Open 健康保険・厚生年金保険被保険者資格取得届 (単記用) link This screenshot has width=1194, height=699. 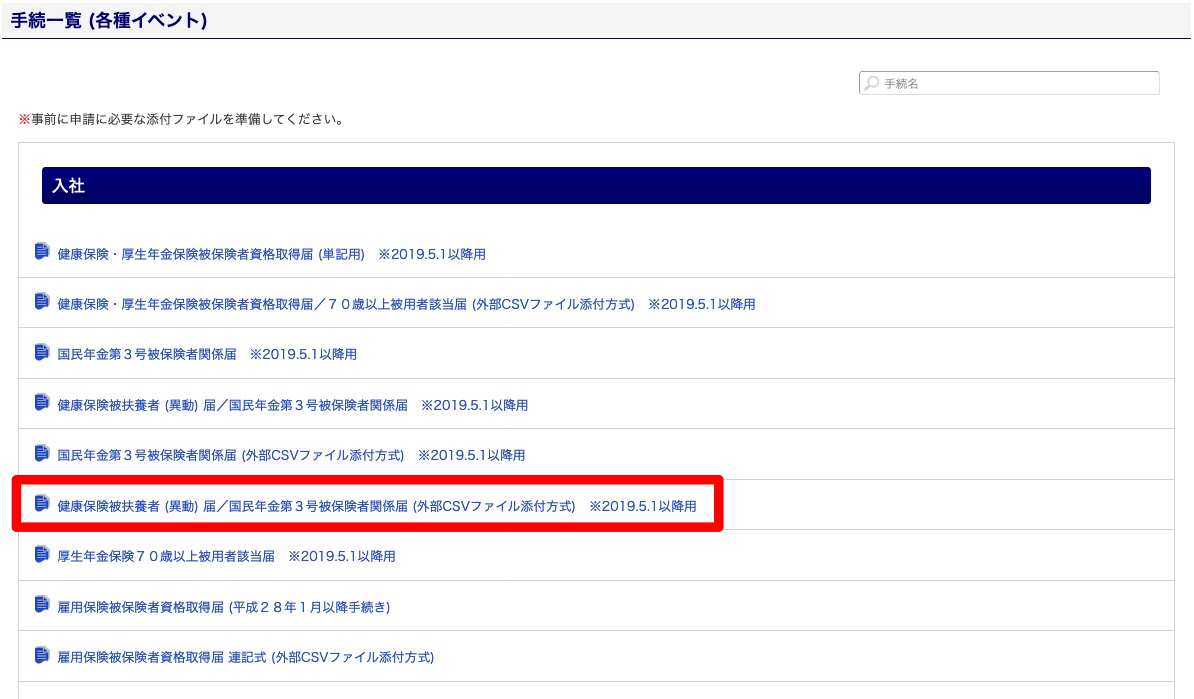pyautogui.click(x=271, y=254)
